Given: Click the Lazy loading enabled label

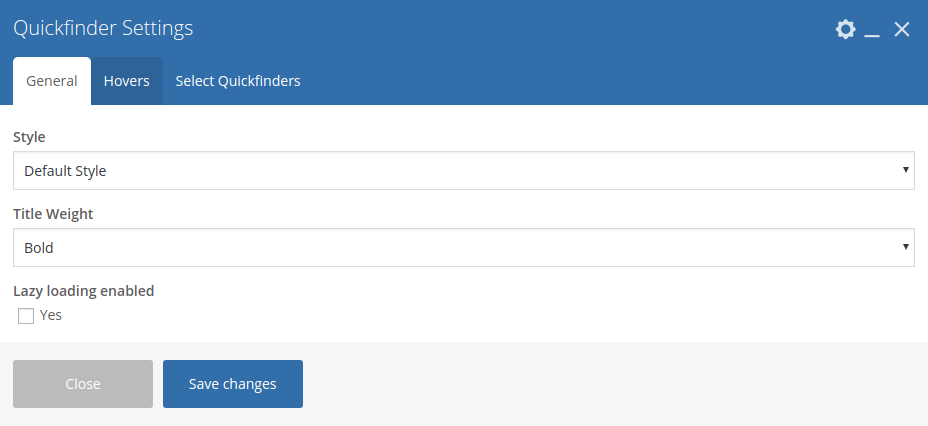Looking at the screenshot, I should [x=83, y=291].
